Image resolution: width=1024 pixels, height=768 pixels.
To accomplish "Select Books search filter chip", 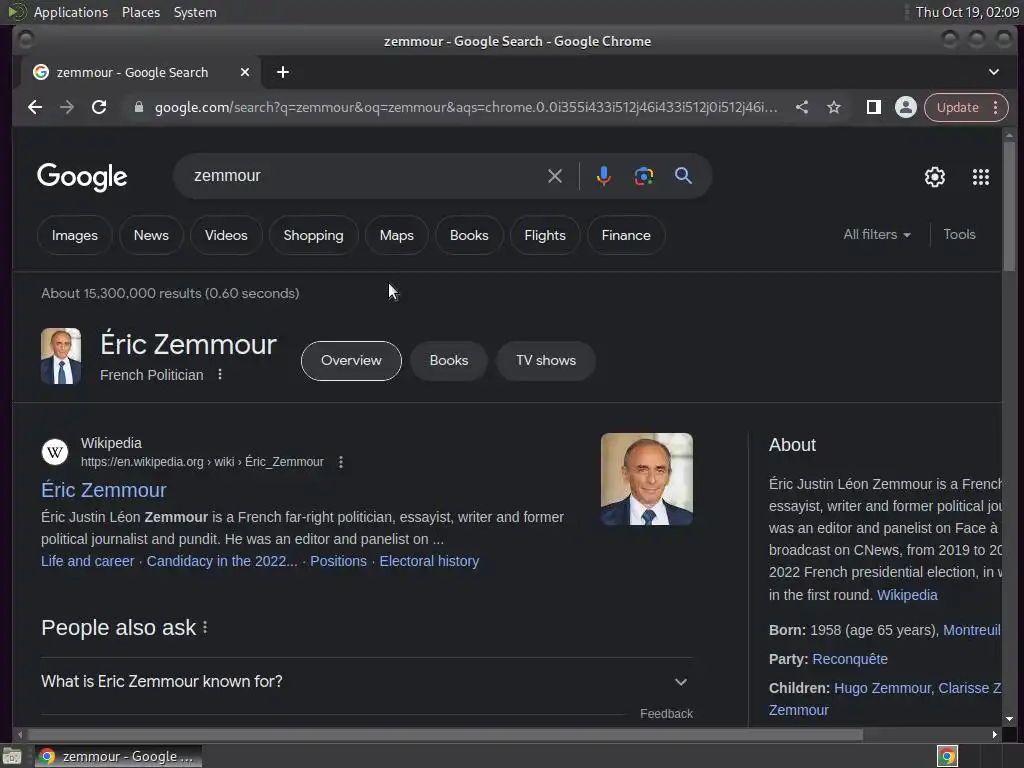I will 469,235.
